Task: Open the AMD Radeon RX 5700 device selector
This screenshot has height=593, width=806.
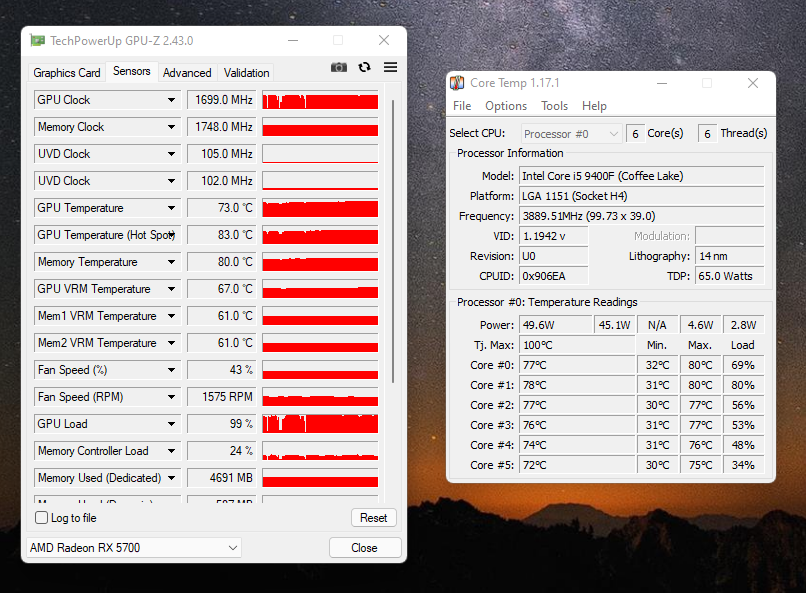Action: (134, 548)
